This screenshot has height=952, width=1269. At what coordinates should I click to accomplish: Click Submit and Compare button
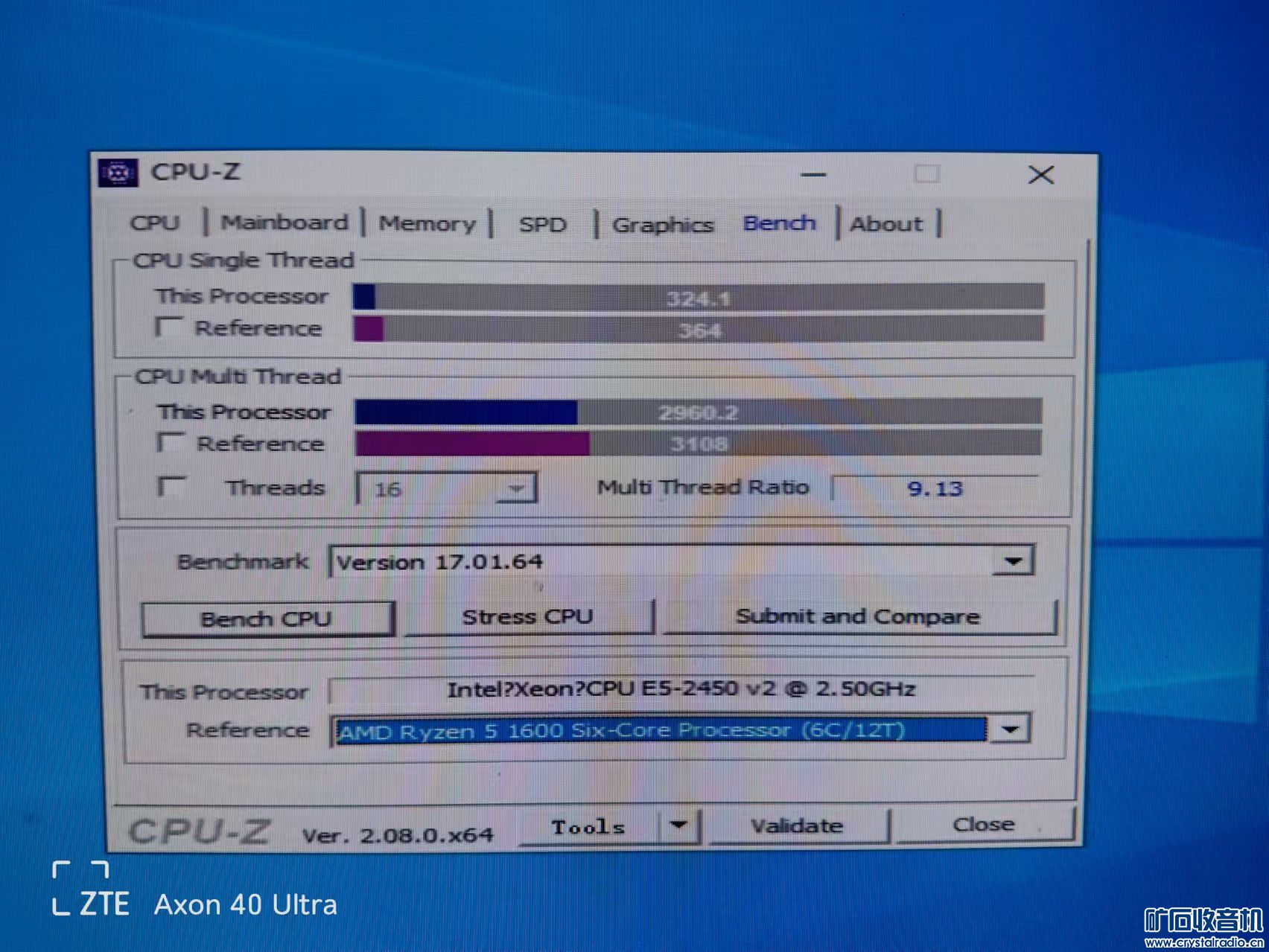859,616
